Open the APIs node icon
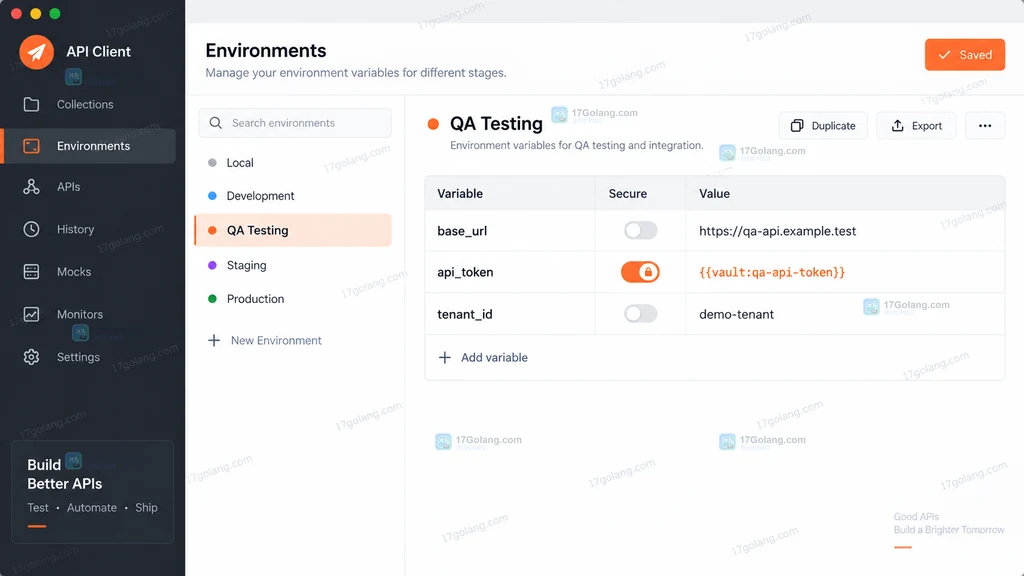The image size is (1024, 576). (x=31, y=187)
